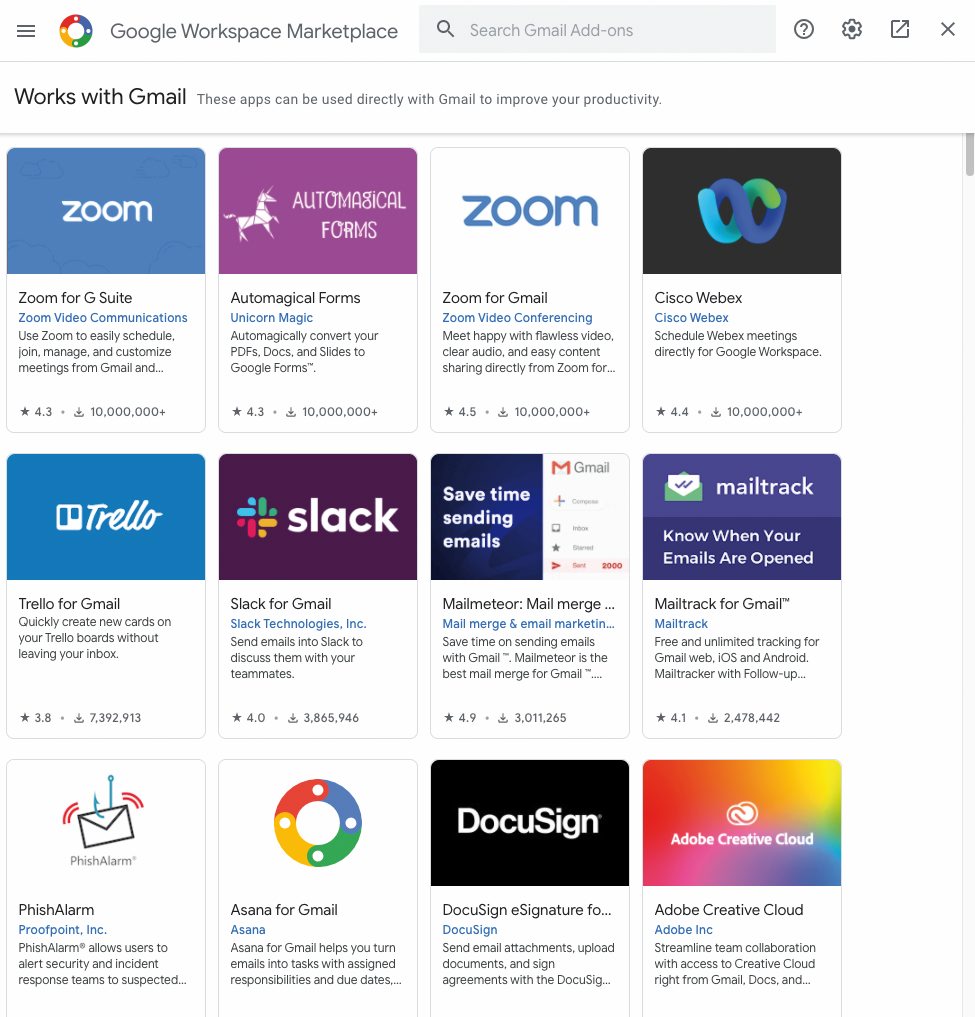Viewport: 975px width, 1017px height.
Task: Click the Zoom Video Conferencing developer link
Action: (517, 318)
